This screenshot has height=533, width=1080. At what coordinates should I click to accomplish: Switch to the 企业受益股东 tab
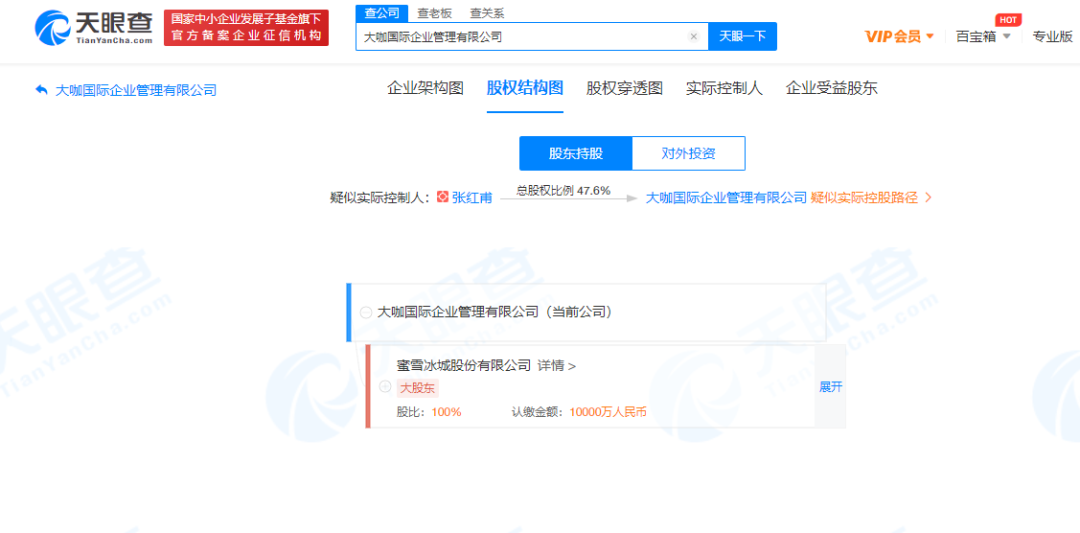(x=831, y=88)
